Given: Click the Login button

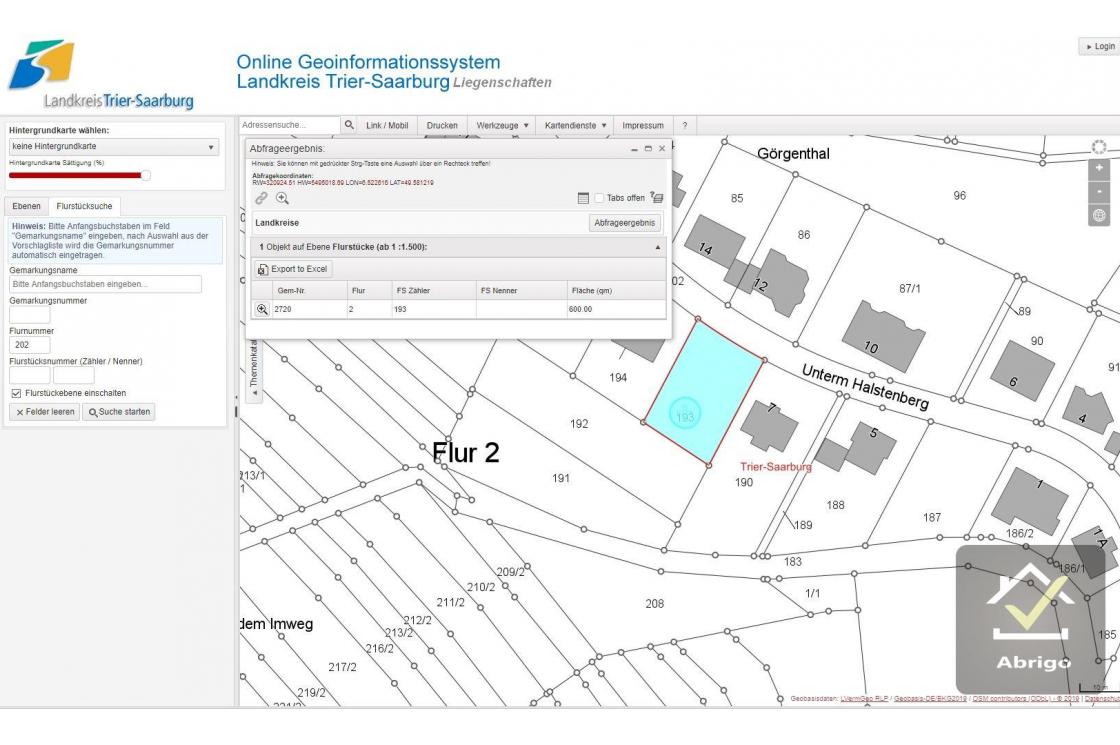Looking at the screenshot, I should [1100, 46].
